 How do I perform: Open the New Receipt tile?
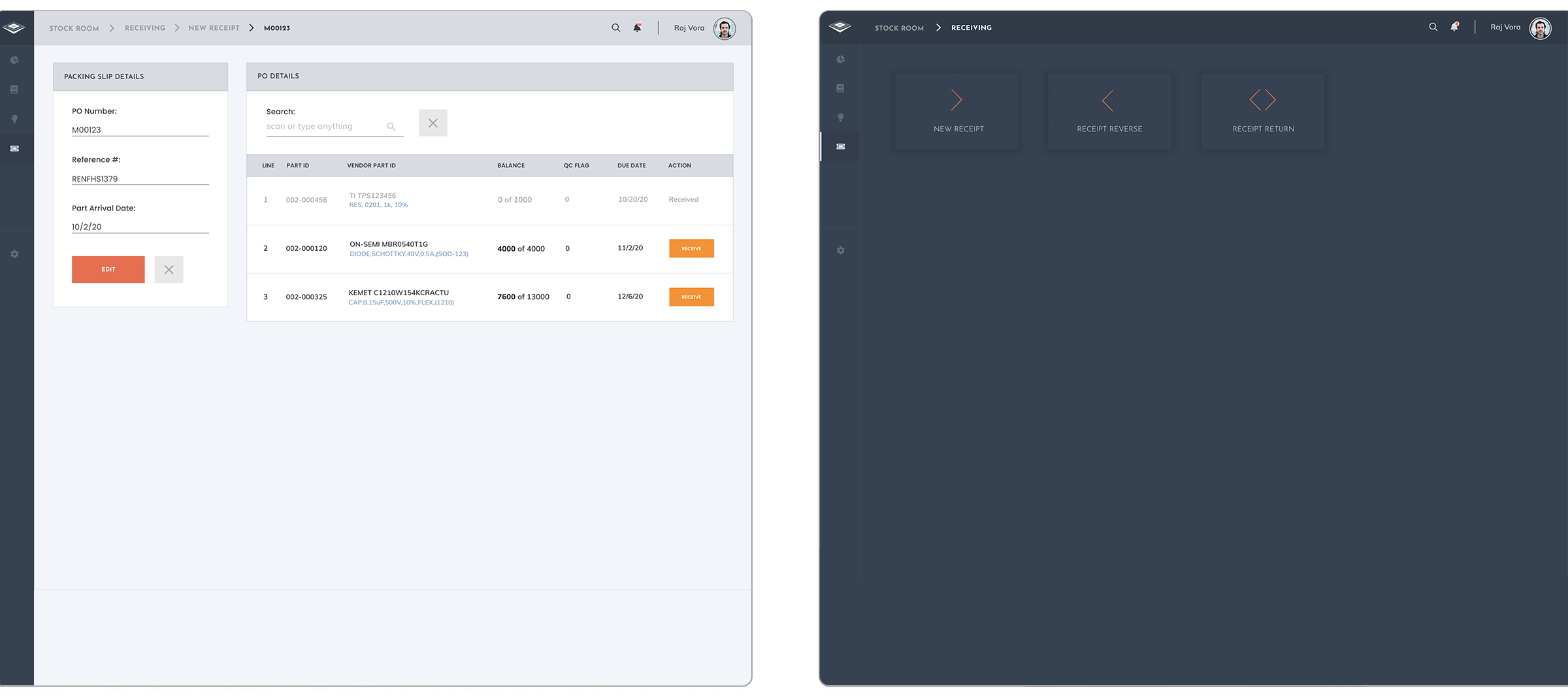[956, 111]
